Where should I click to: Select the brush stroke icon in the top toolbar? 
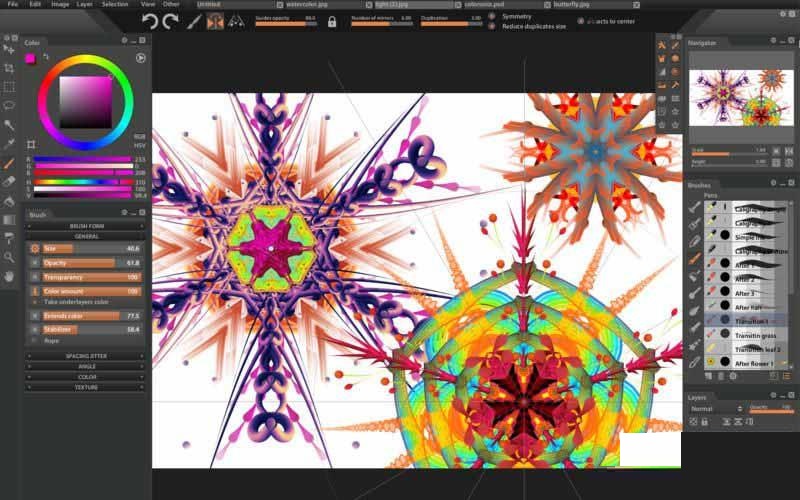pos(194,22)
